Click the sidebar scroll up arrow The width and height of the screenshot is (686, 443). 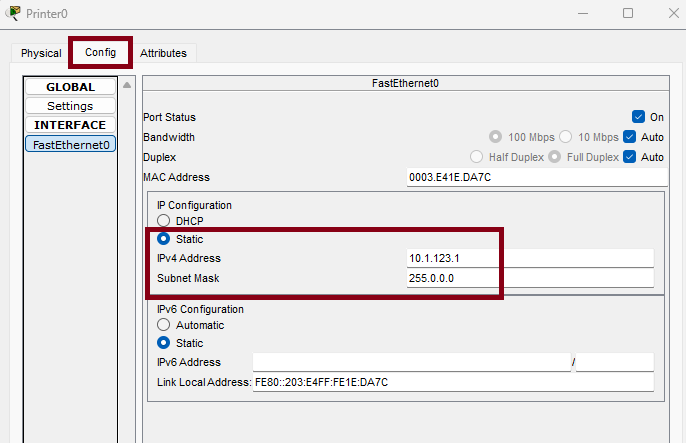coord(127,85)
